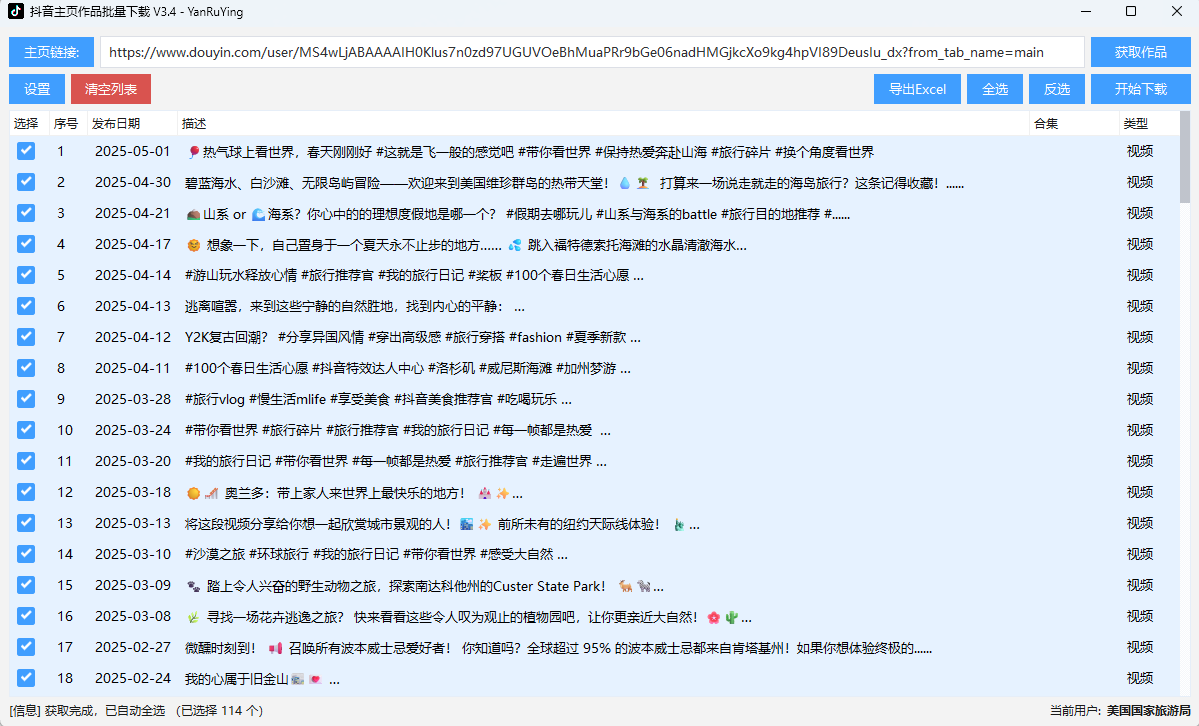Click description starting 热气球上看世界
Image resolution: width=1199 pixels, height=726 pixels.
pos(530,152)
